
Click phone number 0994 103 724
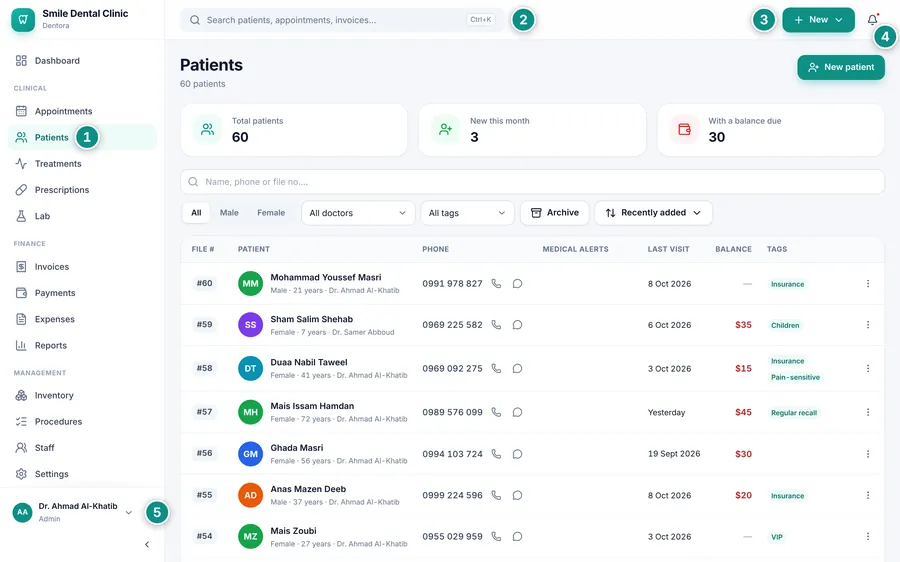(x=452, y=454)
